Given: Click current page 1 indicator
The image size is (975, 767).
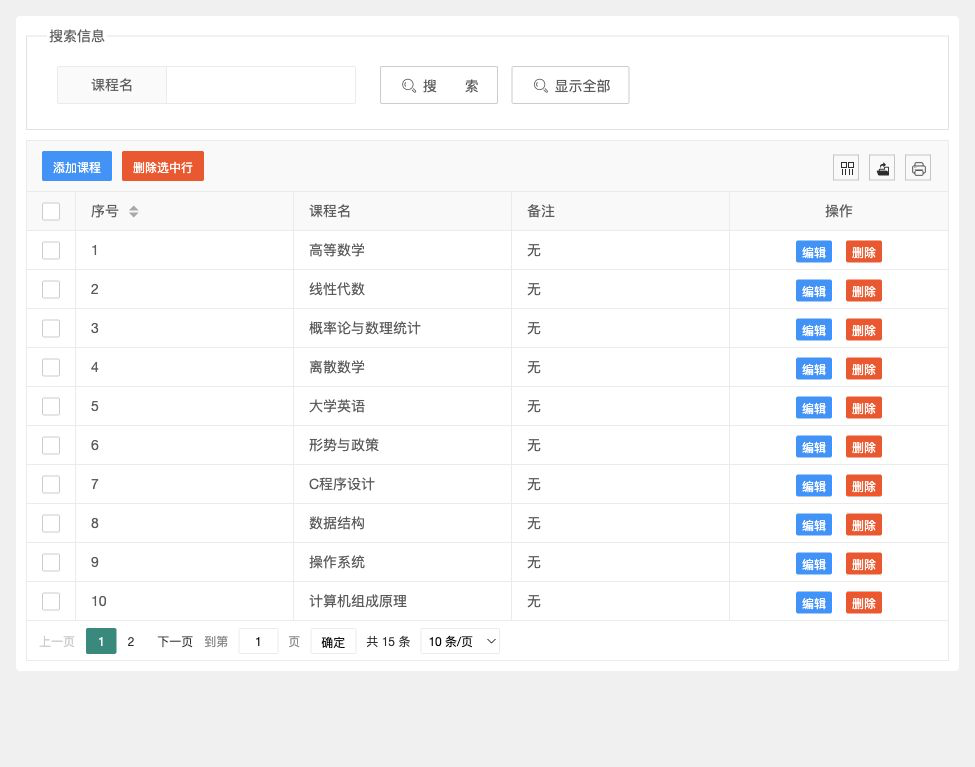Looking at the screenshot, I should [101, 641].
